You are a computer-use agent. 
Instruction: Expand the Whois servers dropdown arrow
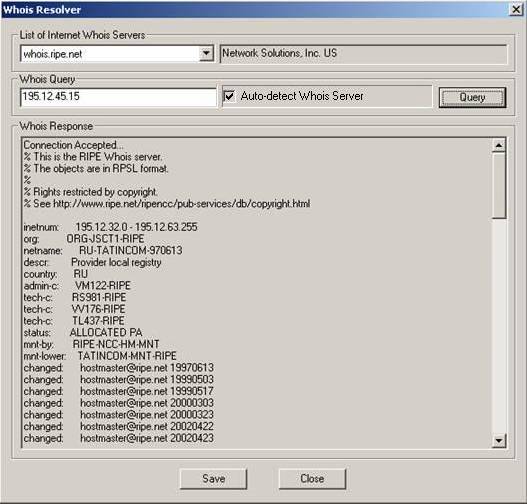[206, 53]
